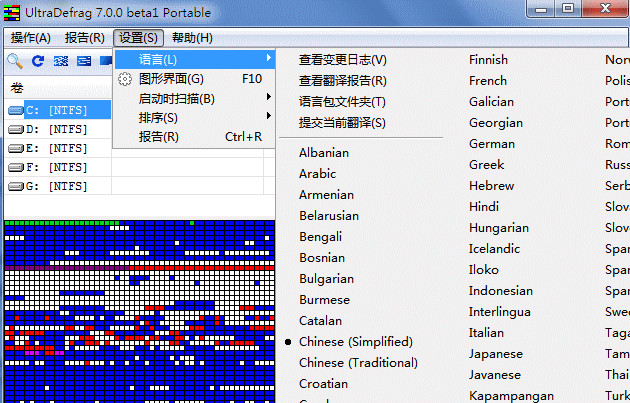Open 查看变更日志(V)
This screenshot has height=403, width=630.
343,60
